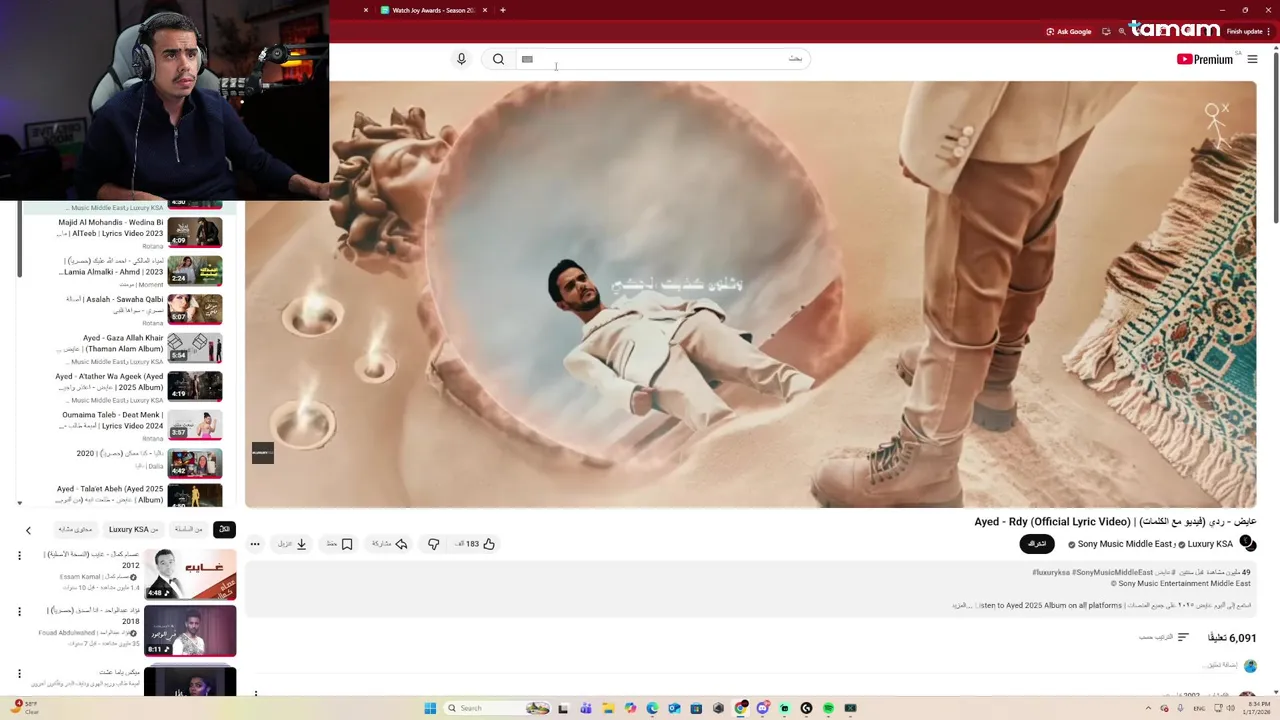Expand description via 'المزيد' link

point(961,606)
